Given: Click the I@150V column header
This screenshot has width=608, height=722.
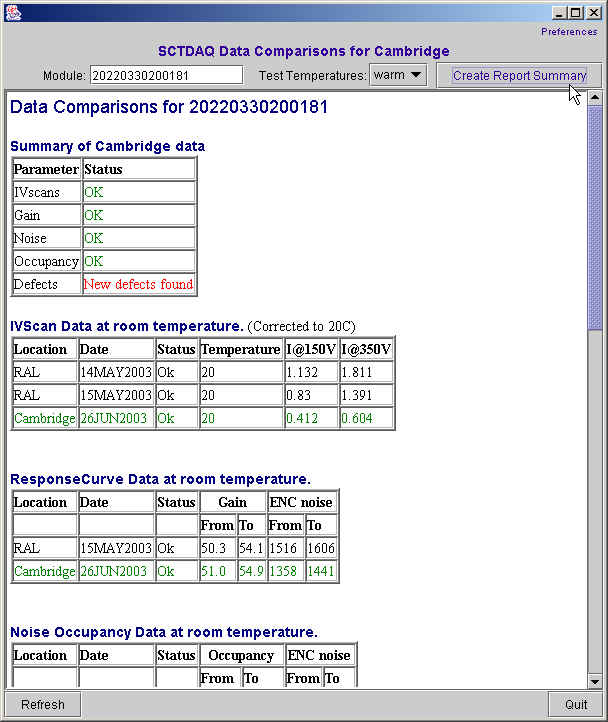Looking at the screenshot, I should click(x=311, y=349).
